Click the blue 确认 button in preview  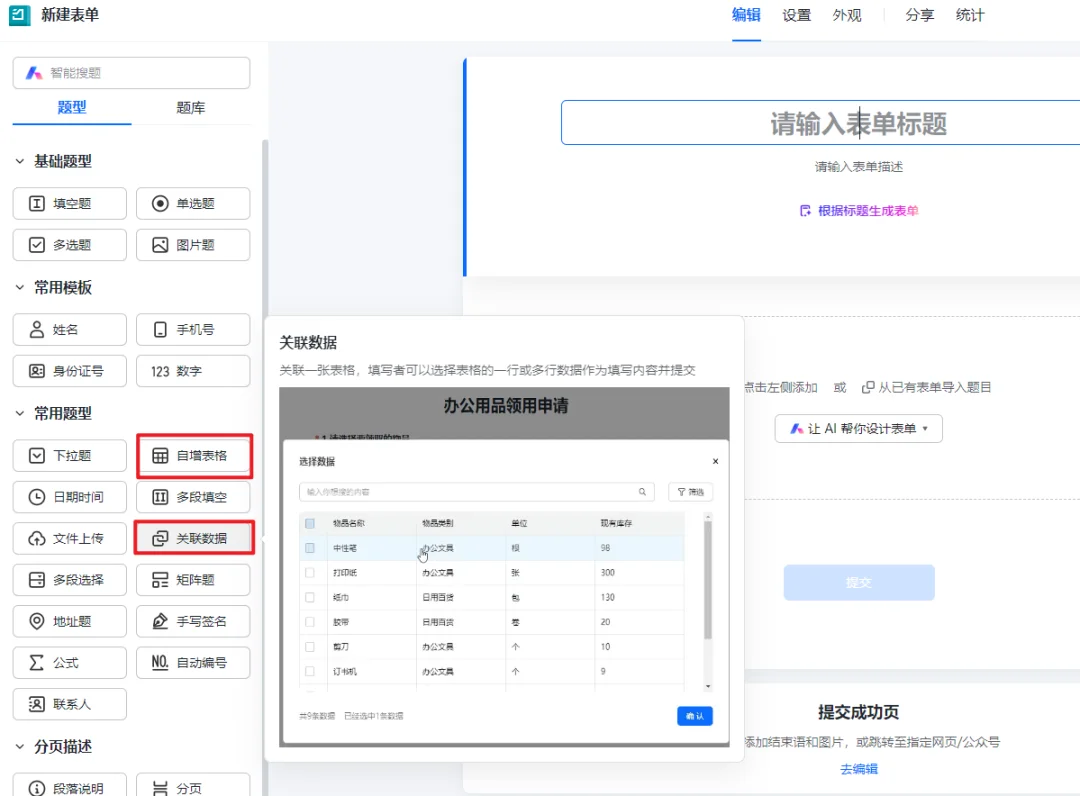click(x=694, y=716)
